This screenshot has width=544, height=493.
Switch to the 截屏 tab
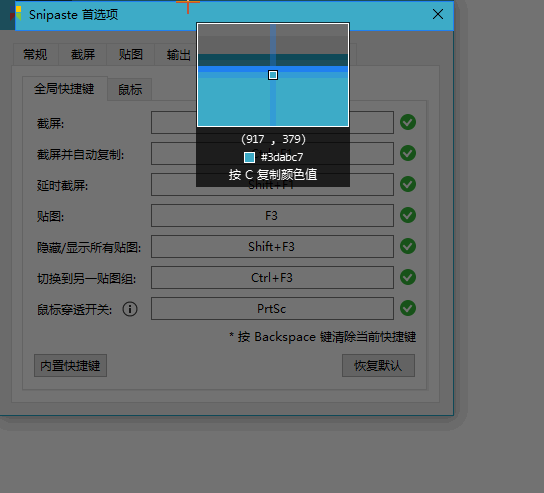(x=83, y=54)
